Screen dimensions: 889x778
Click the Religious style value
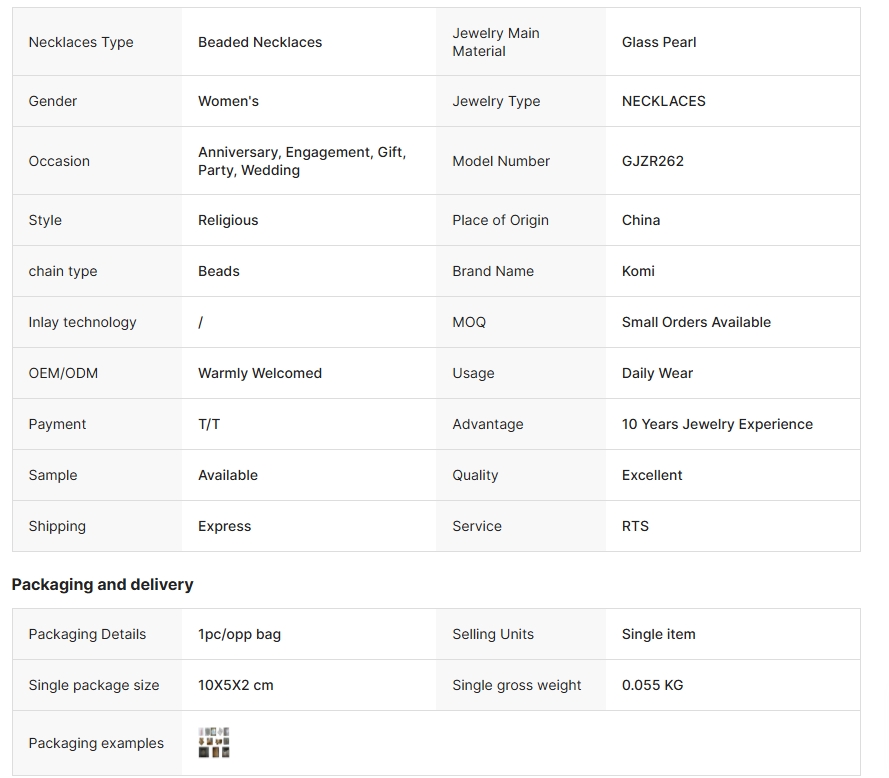228,220
